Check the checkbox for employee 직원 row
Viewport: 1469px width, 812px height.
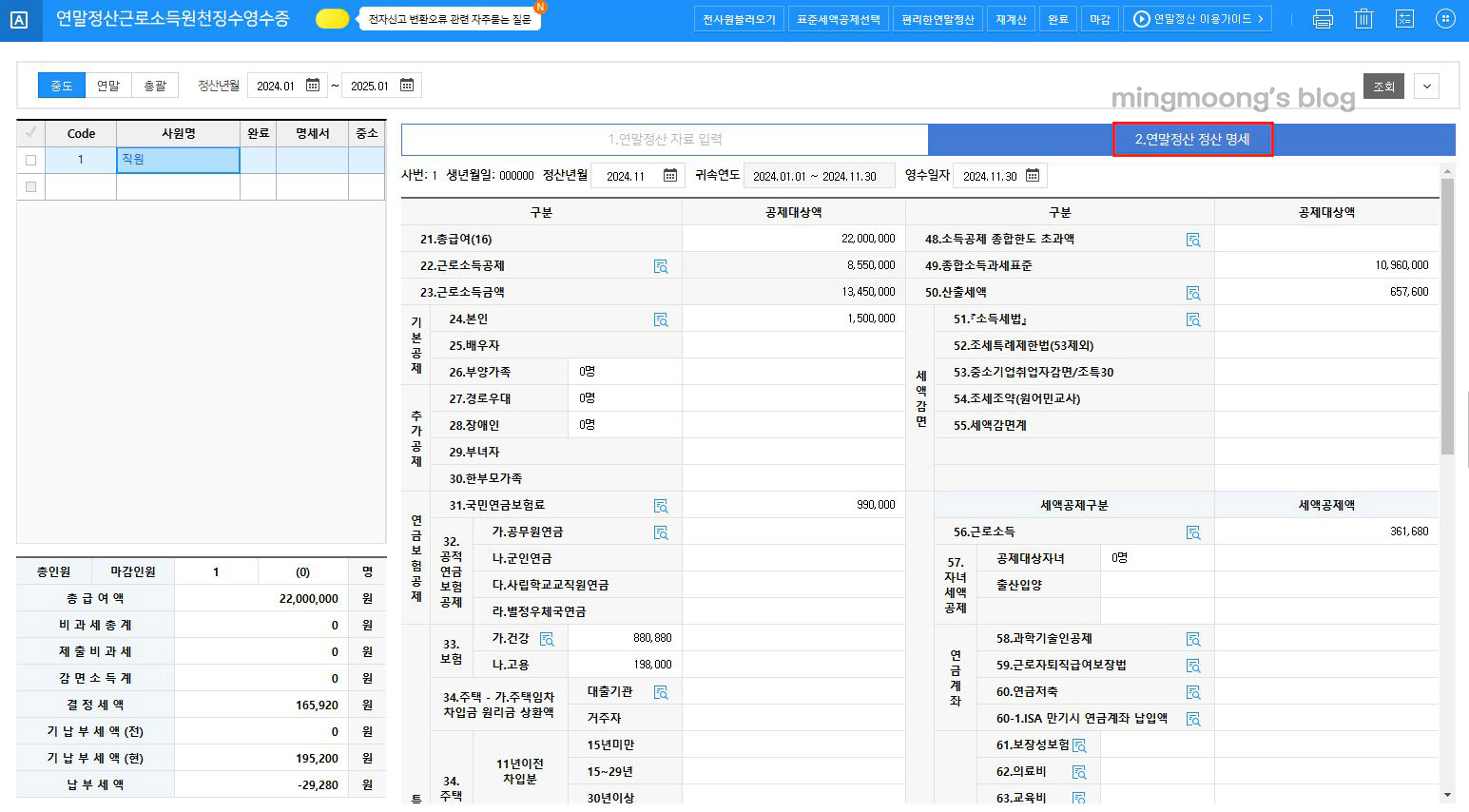coord(29,161)
